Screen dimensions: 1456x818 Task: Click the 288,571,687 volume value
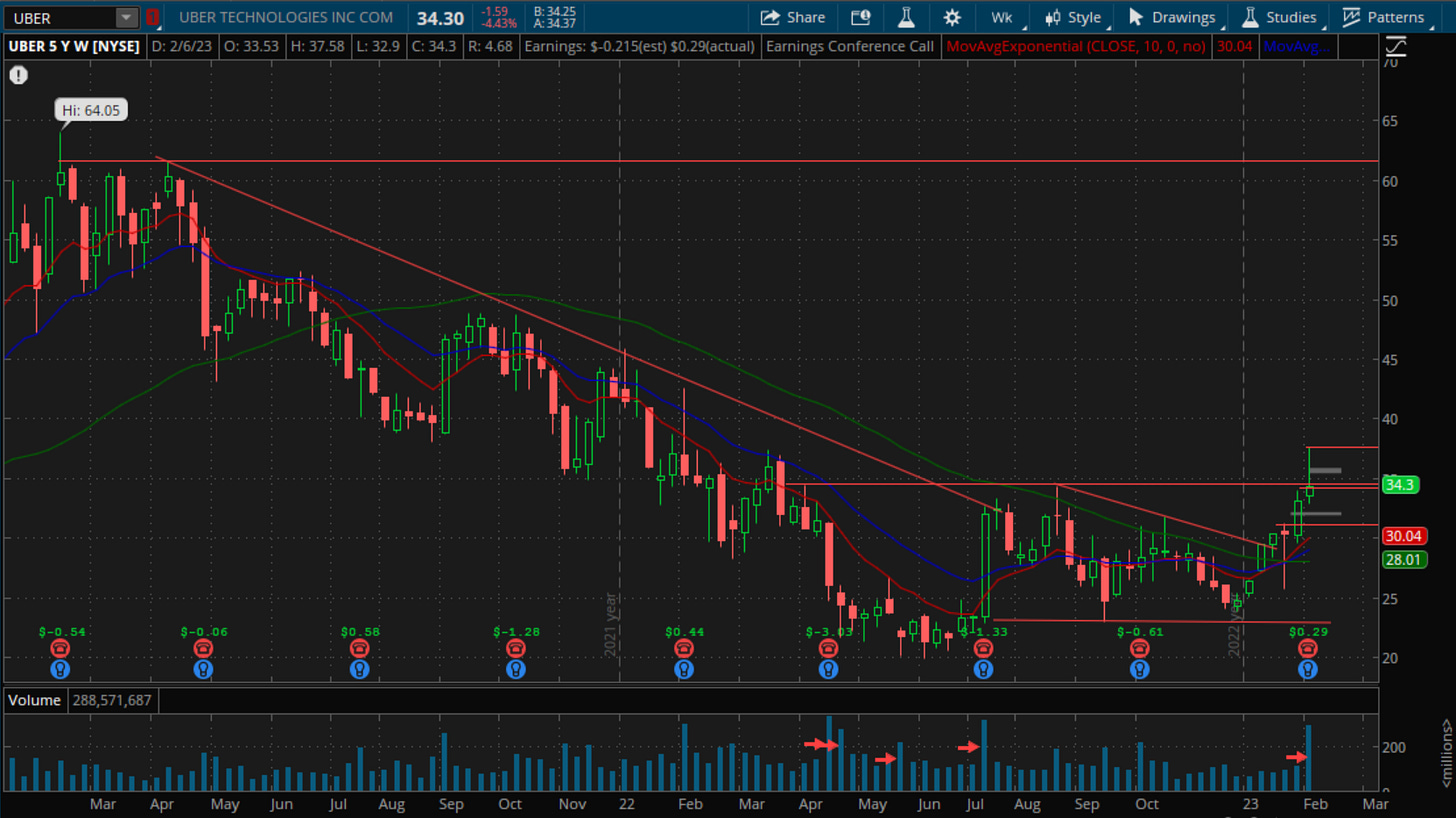coord(110,700)
